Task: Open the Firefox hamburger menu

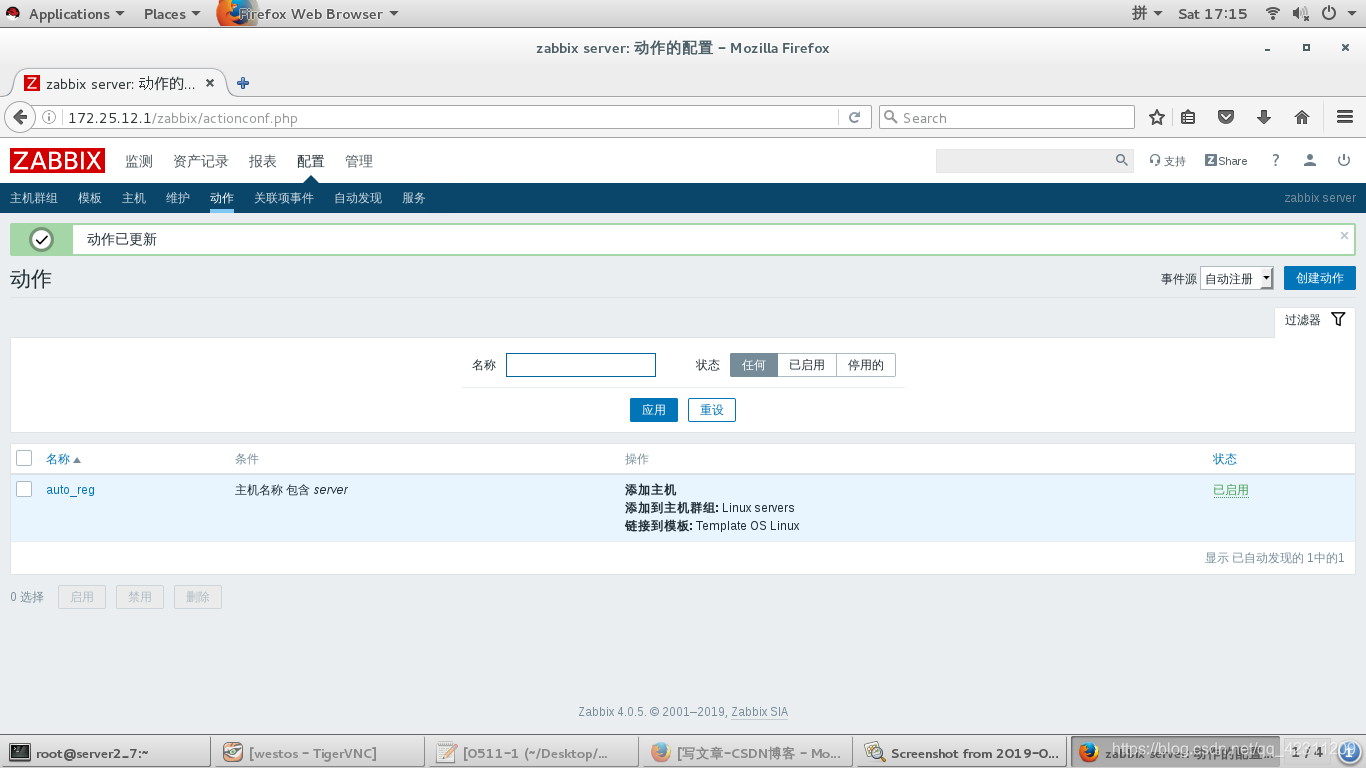Action: click(x=1345, y=117)
